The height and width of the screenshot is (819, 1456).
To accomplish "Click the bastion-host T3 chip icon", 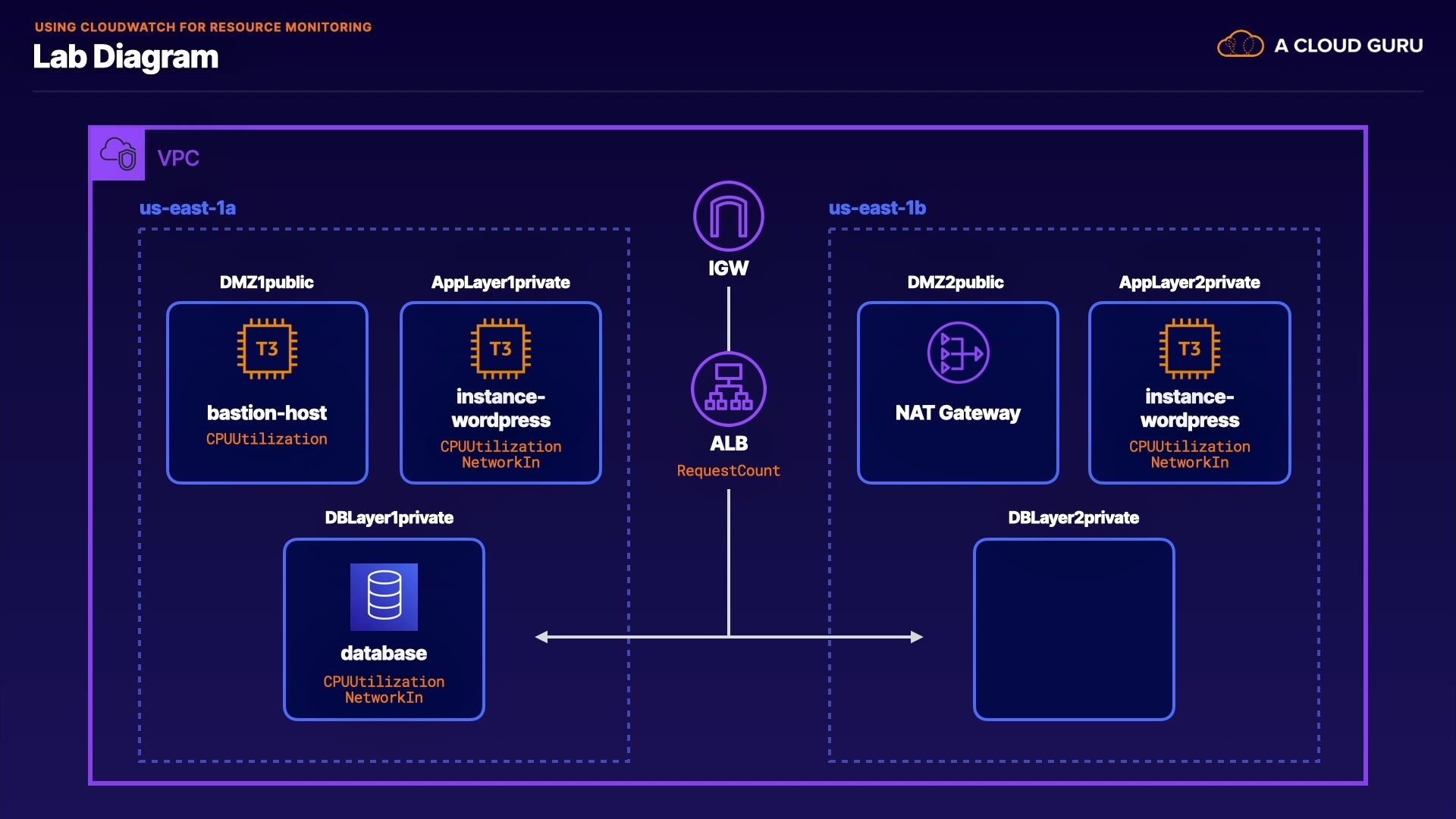I will click(267, 349).
